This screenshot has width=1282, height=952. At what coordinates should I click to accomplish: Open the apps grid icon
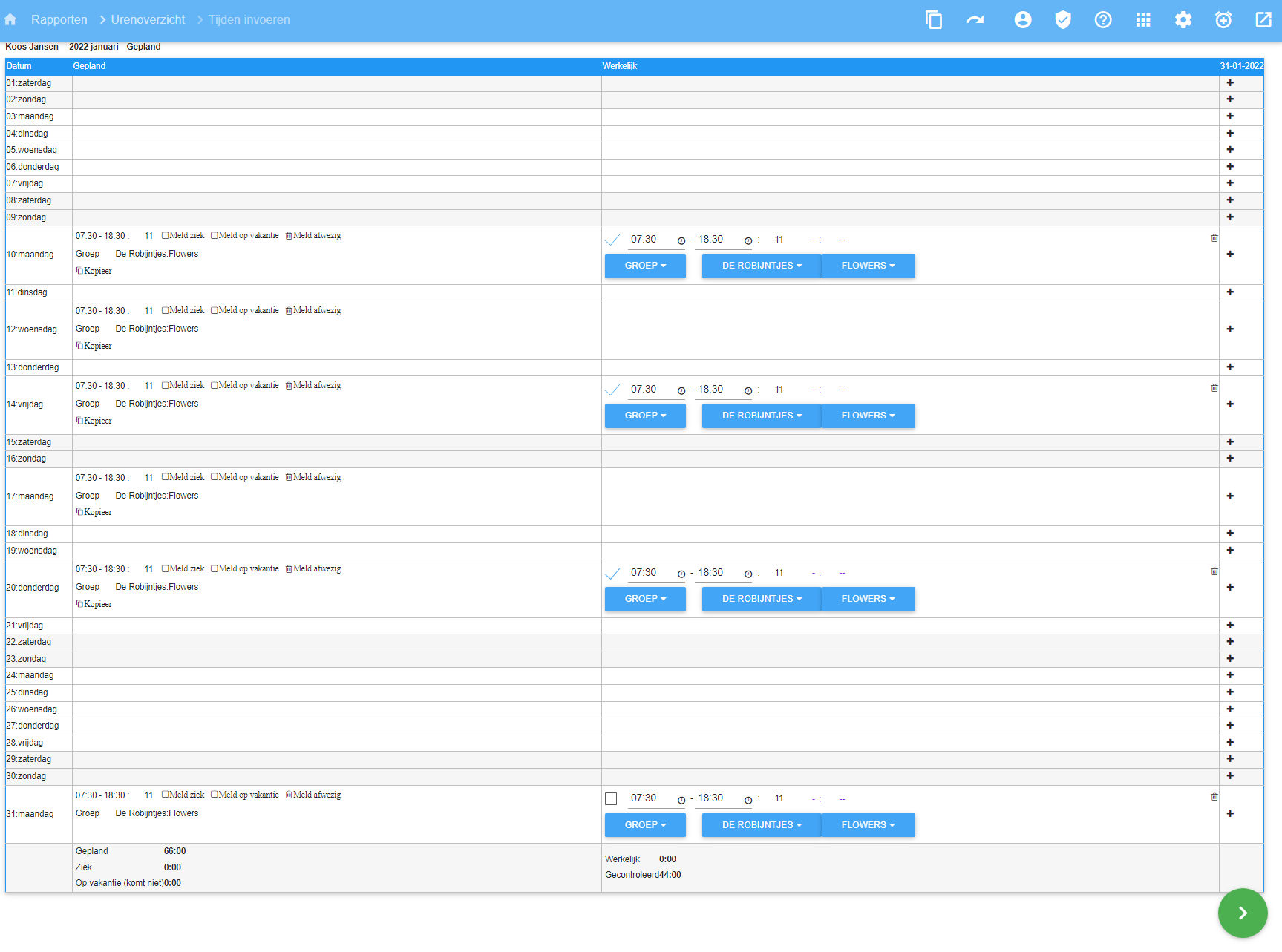pyautogui.click(x=1143, y=20)
